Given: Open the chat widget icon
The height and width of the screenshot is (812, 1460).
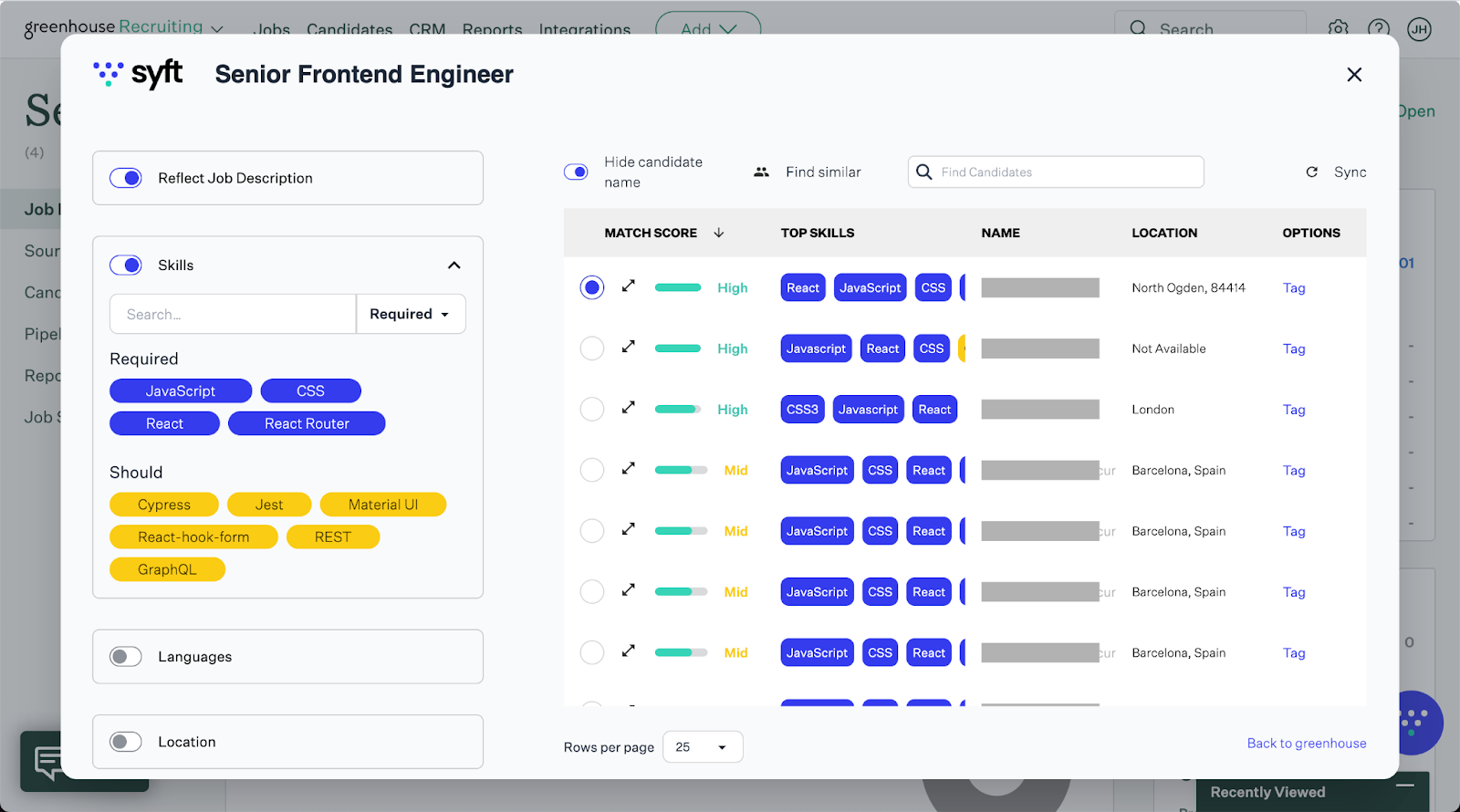Looking at the screenshot, I should click(x=47, y=761).
